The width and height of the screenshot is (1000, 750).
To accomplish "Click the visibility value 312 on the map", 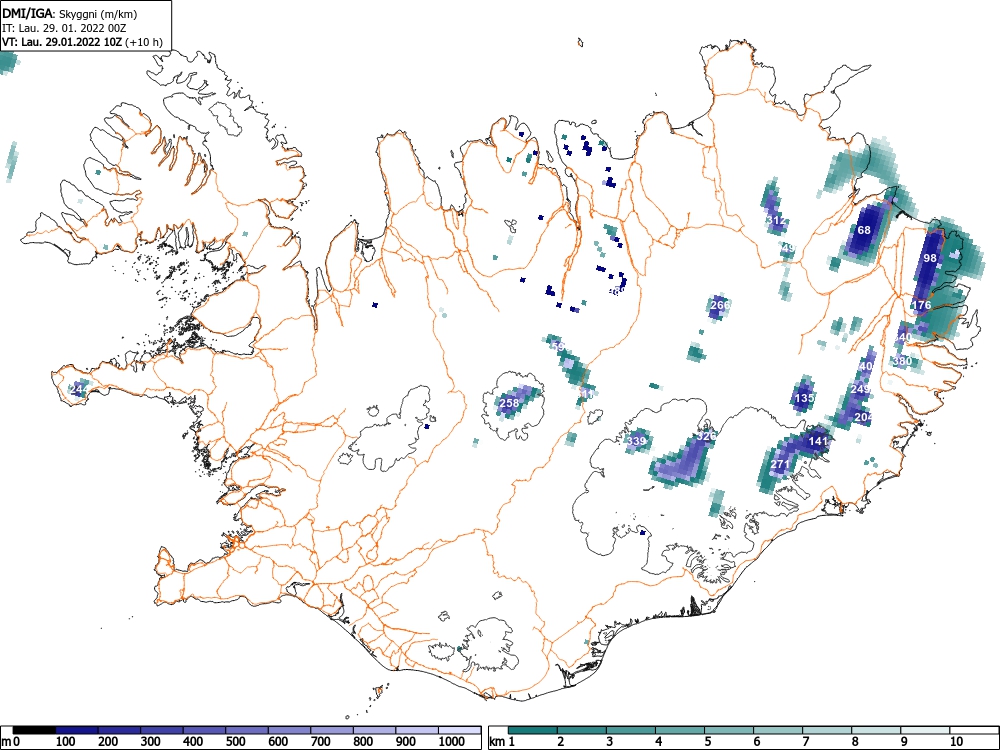I will pyautogui.click(x=776, y=220).
